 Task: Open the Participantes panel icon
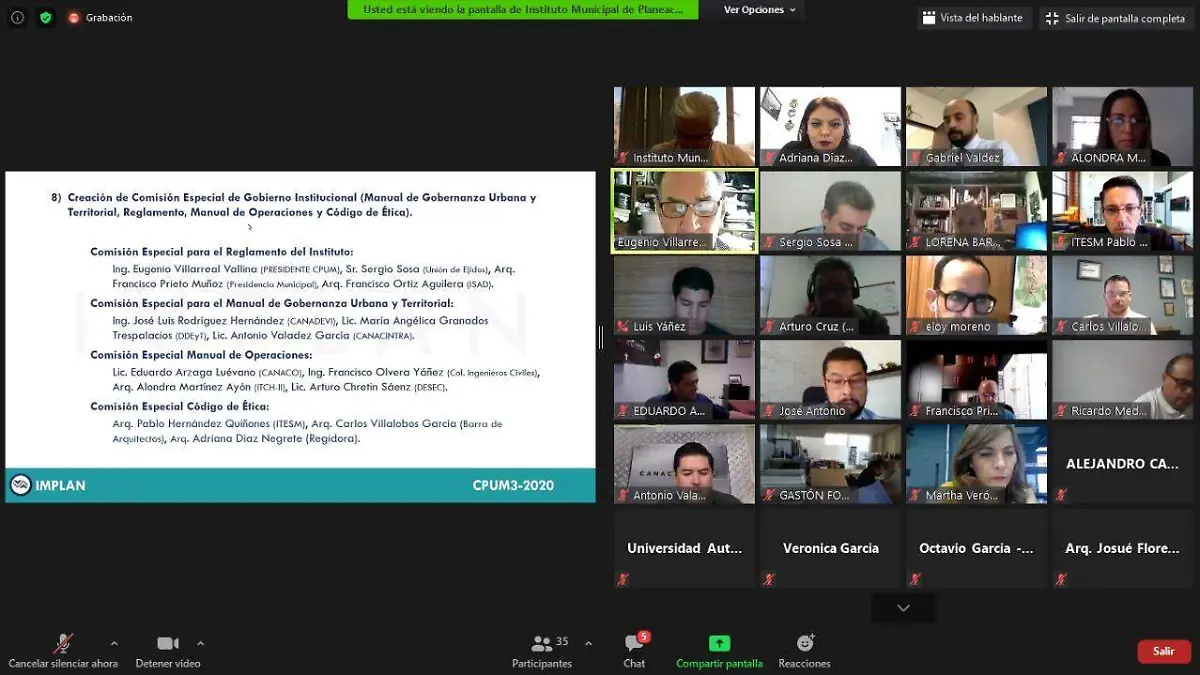[x=542, y=644]
